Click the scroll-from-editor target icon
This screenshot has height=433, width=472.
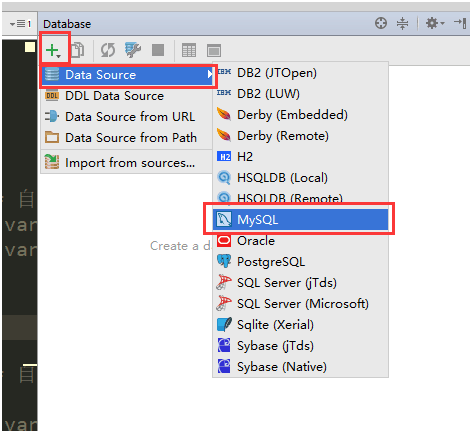(x=381, y=23)
